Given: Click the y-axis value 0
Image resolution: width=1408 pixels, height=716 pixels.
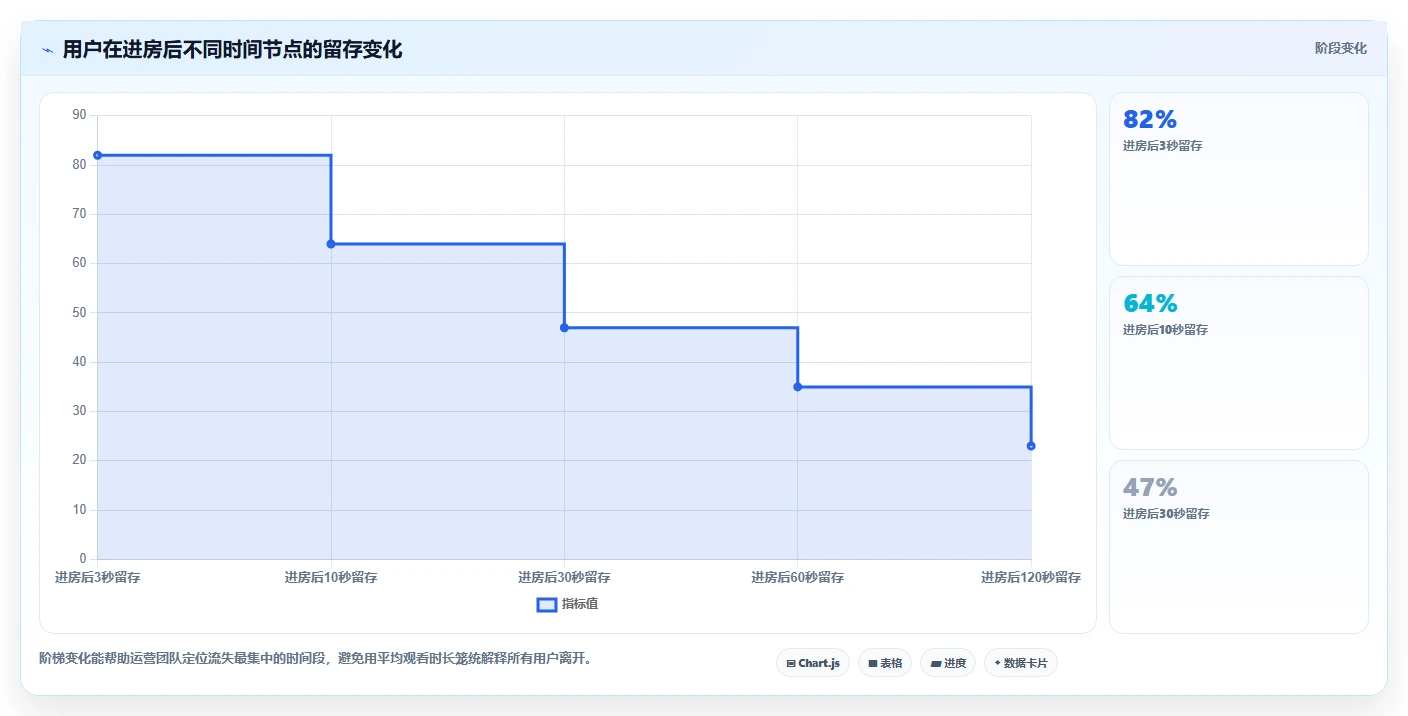Looking at the screenshot, I should pyautogui.click(x=83, y=558).
